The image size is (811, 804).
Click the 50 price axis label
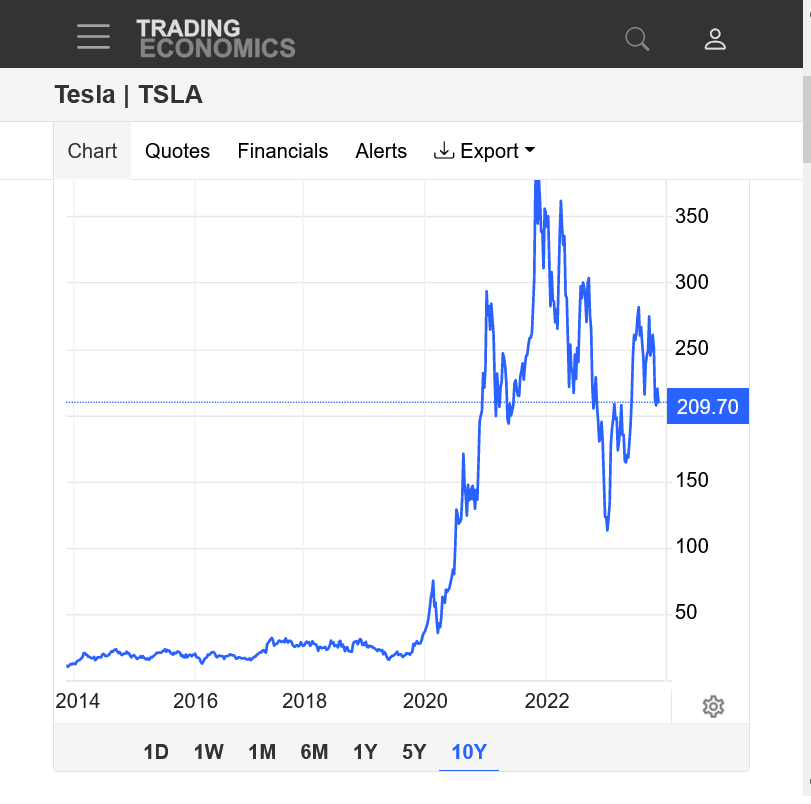coord(686,612)
